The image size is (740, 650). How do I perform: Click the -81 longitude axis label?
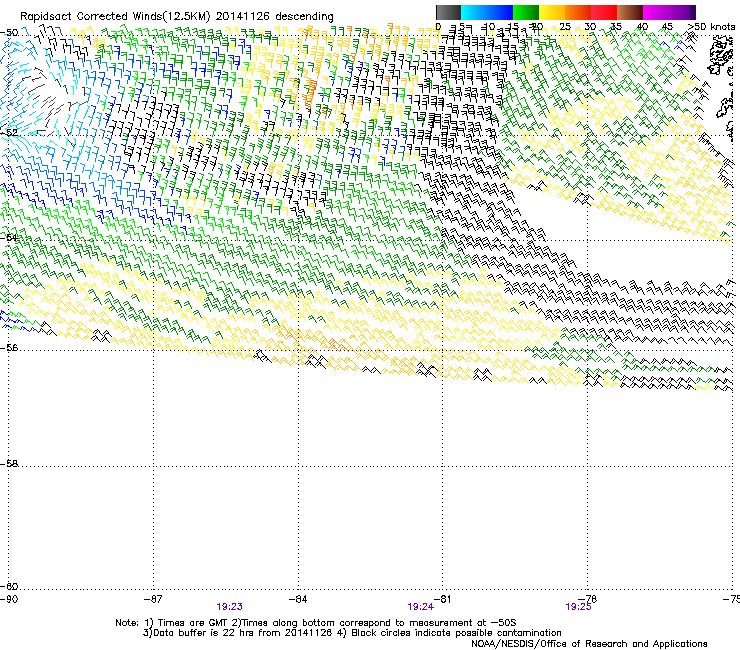coord(443,599)
